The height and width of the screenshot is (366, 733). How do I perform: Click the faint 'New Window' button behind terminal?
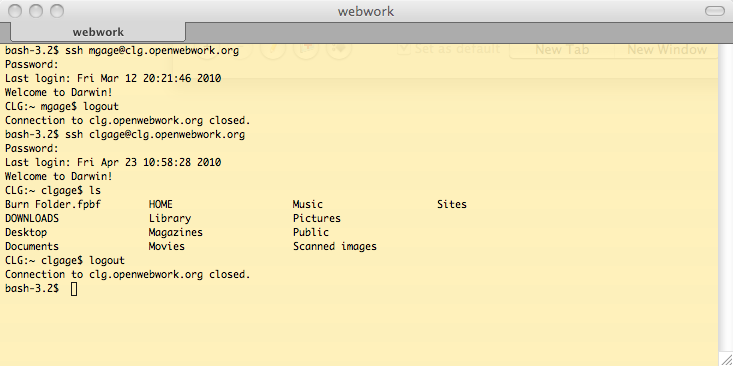pyautogui.click(x=667, y=50)
